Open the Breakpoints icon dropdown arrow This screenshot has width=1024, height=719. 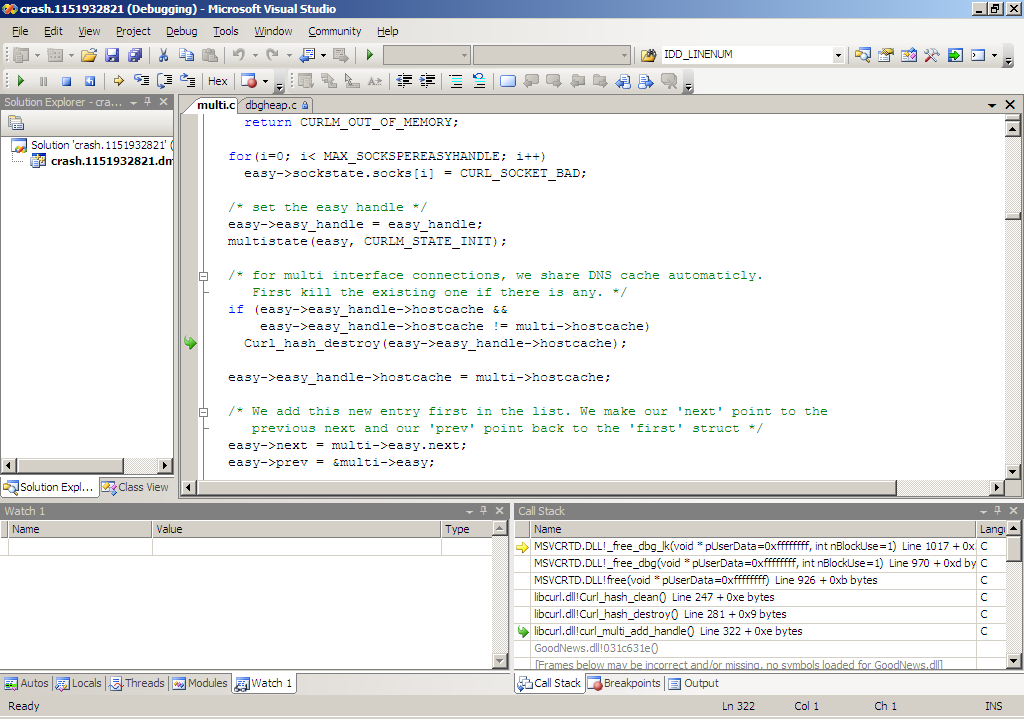point(265,81)
